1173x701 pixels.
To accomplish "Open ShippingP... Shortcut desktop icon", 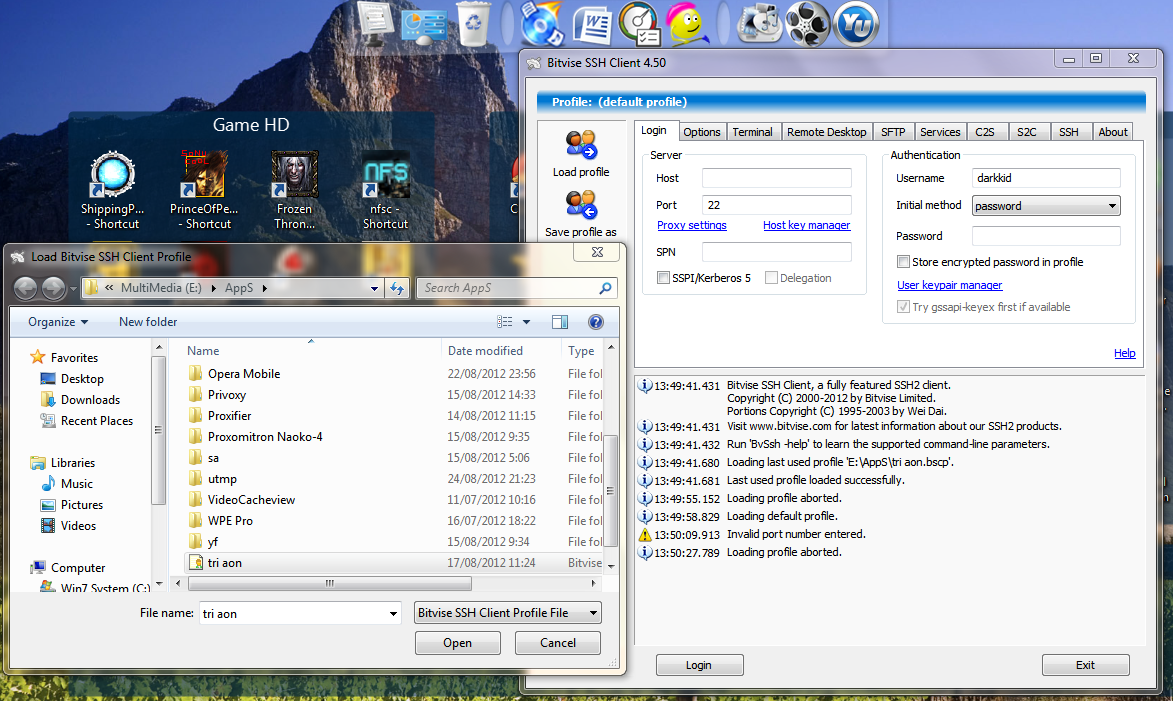I will click(112, 190).
